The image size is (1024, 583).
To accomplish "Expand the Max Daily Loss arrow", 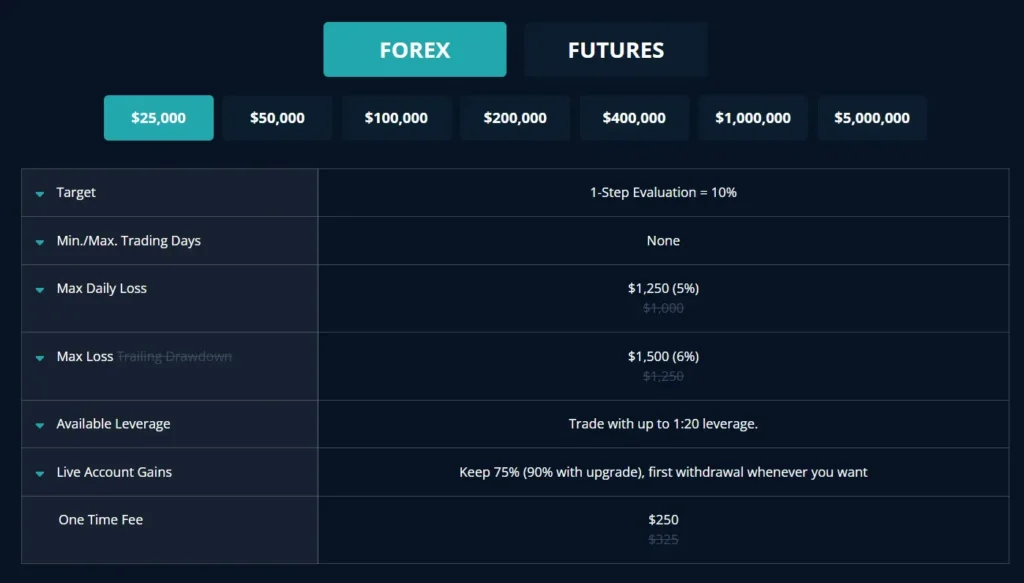I will (x=40, y=290).
